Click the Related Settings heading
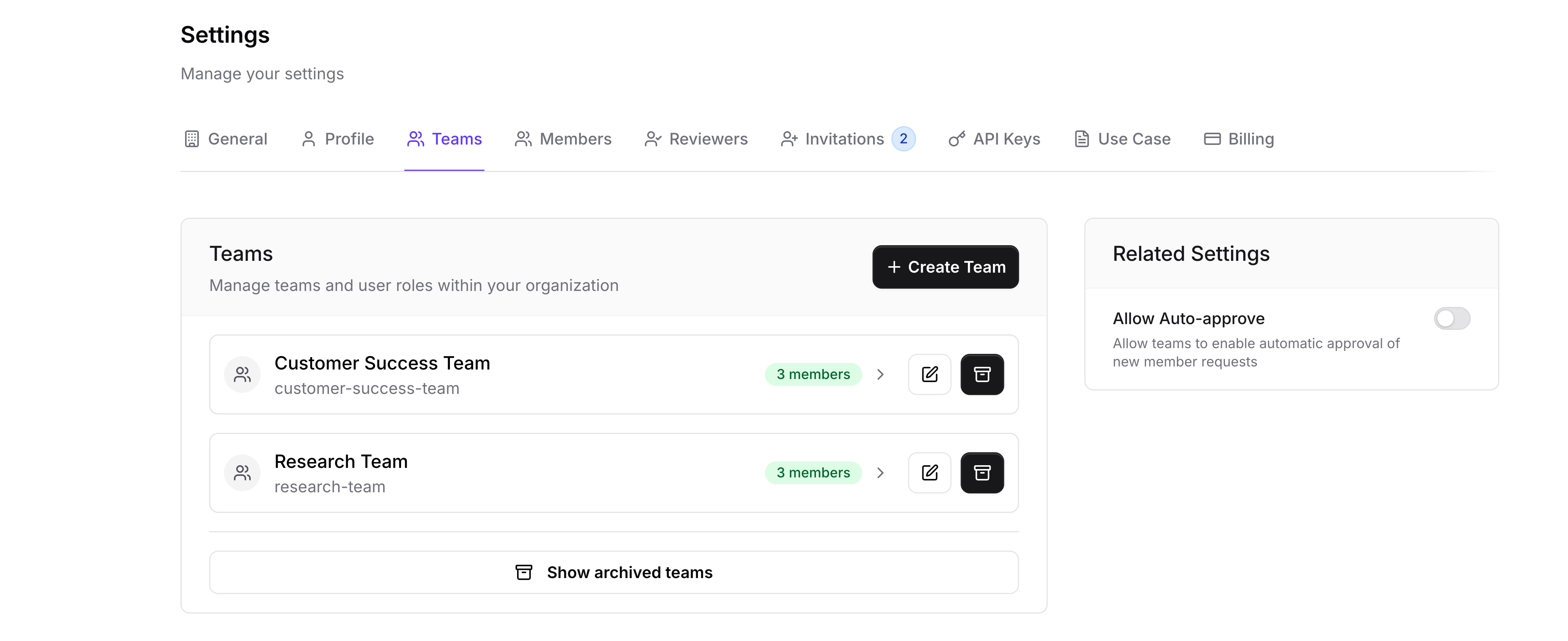This screenshot has height=641, width=1568. (1191, 254)
